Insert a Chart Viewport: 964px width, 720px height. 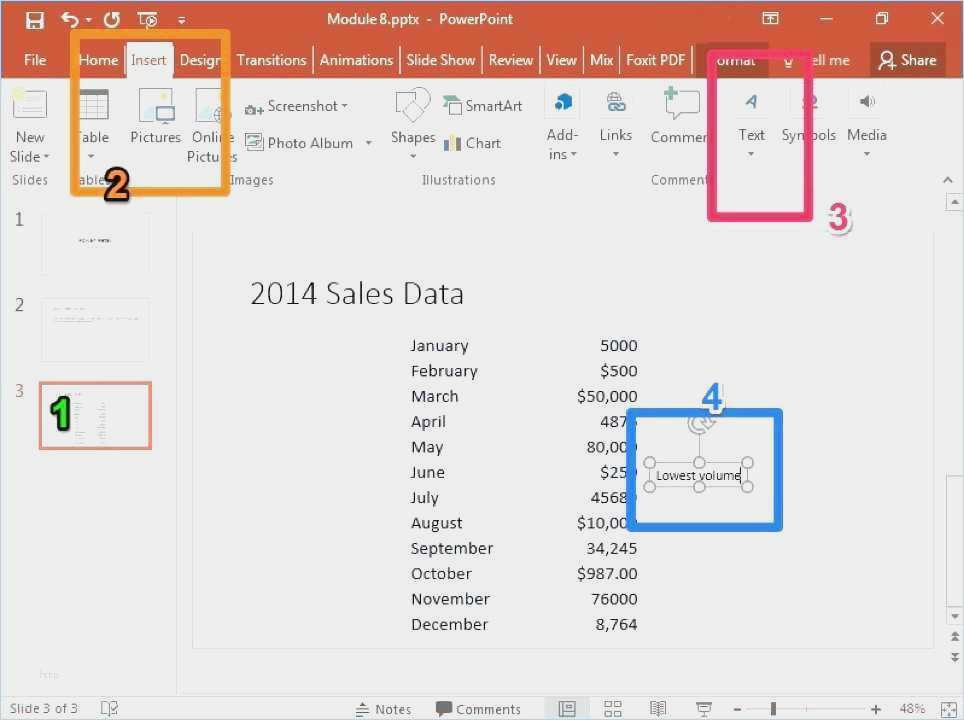[472, 143]
